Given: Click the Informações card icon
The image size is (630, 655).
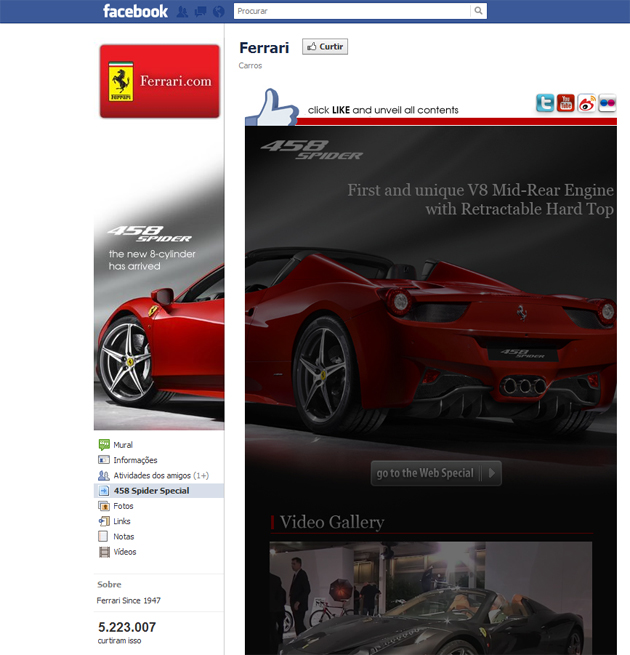Looking at the screenshot, I should coord(104,460).
